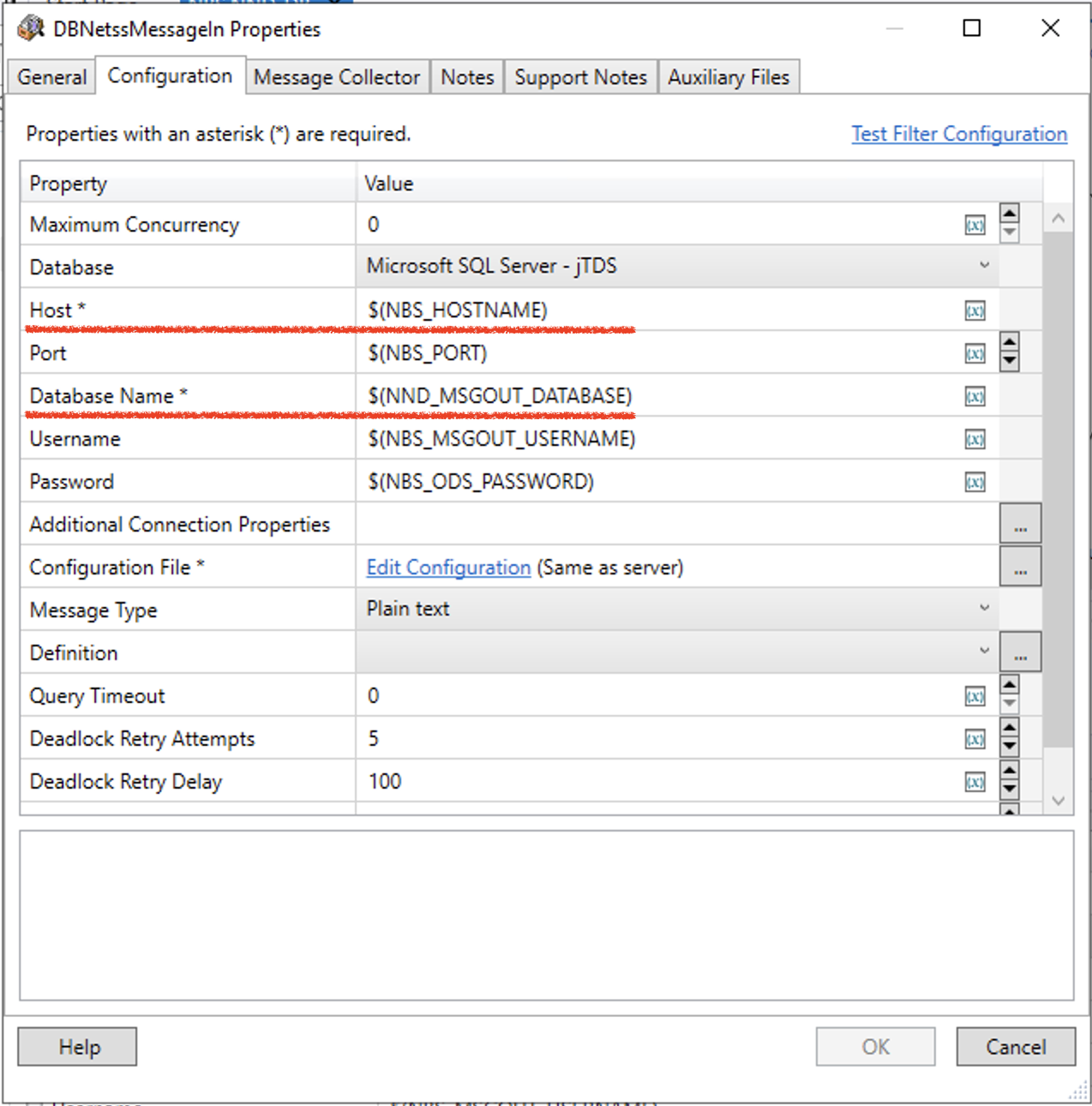Click the {x} variable icon beside Host
1092x1106 pixels.
974,310
